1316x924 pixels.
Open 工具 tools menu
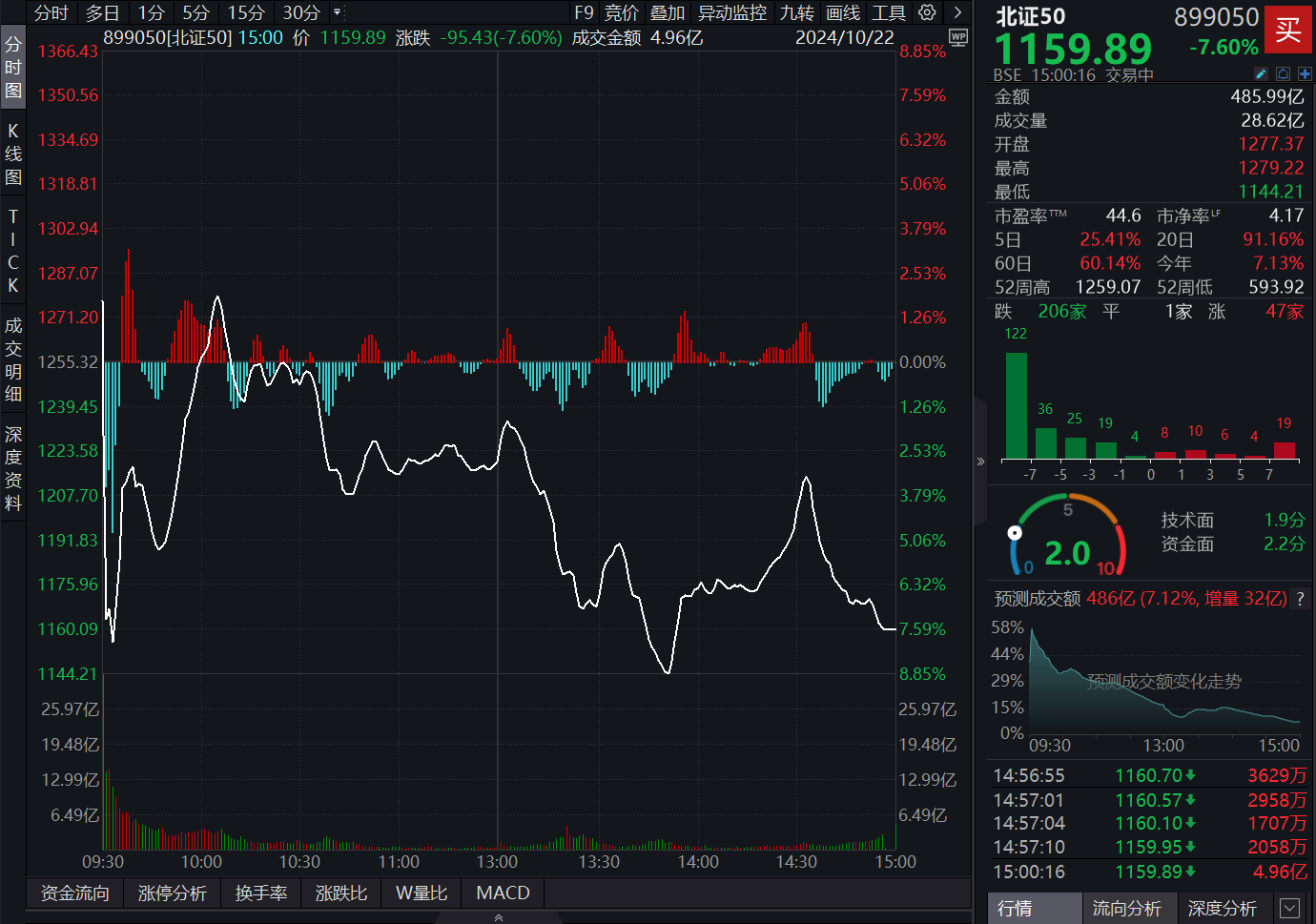[889, 12]
